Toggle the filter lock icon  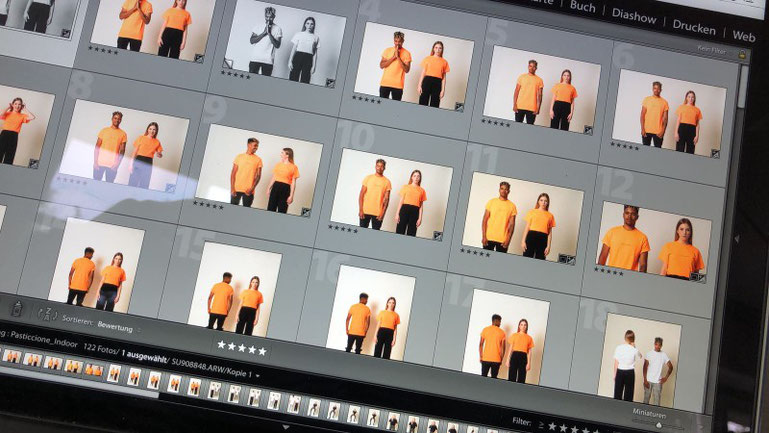[x=742, y=54]
